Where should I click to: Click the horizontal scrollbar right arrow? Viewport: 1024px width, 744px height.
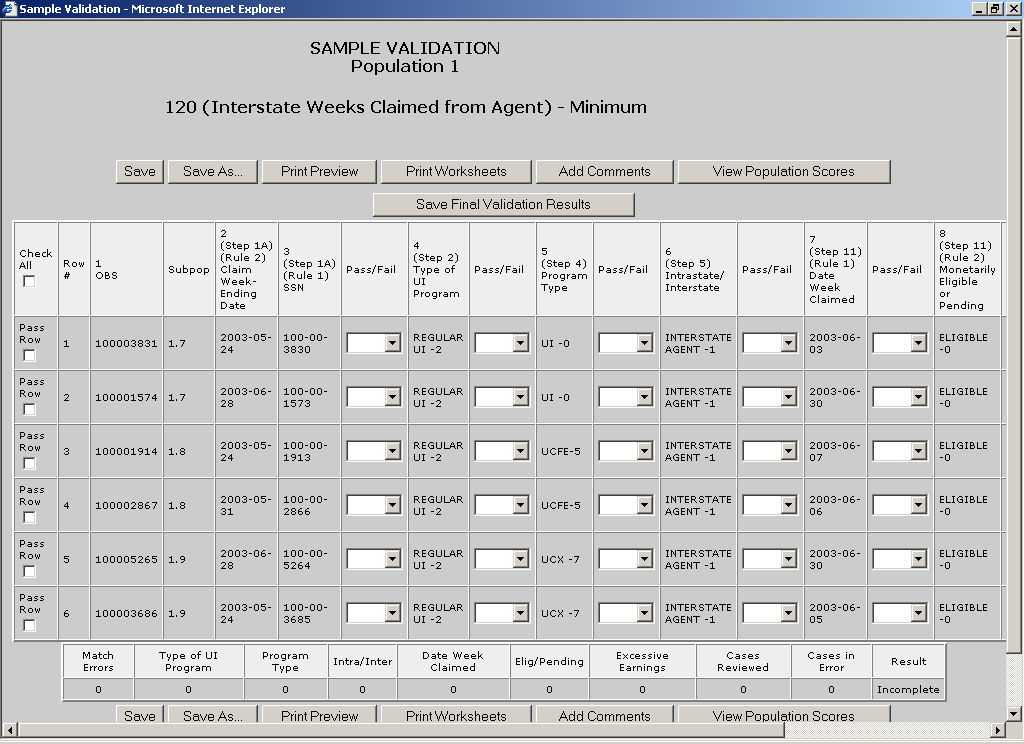996,730
